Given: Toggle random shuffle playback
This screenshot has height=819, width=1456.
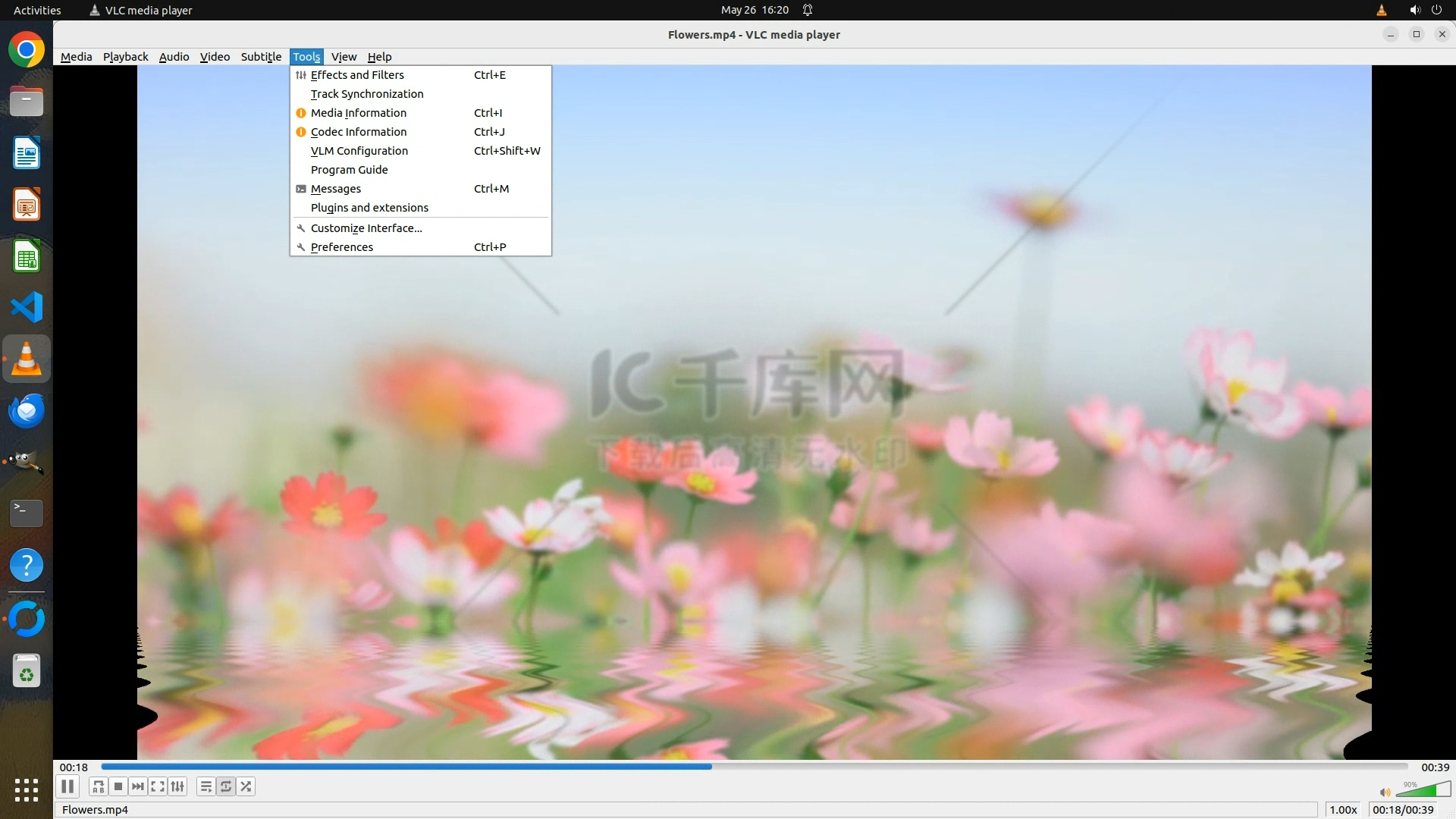Looking at the screenshot, I should (246, 786).
